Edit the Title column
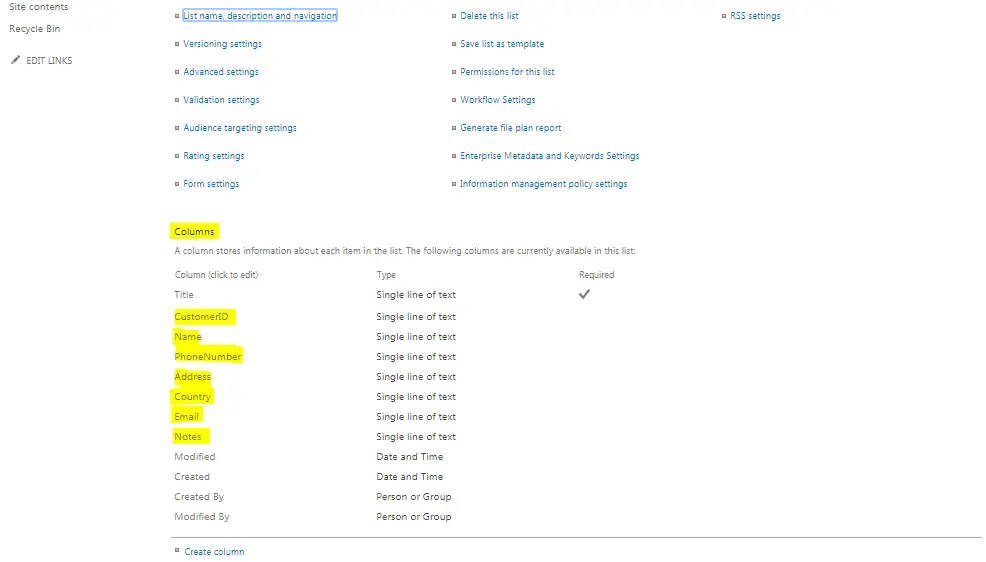Screen dimensions: 986x562 point(184,295)
